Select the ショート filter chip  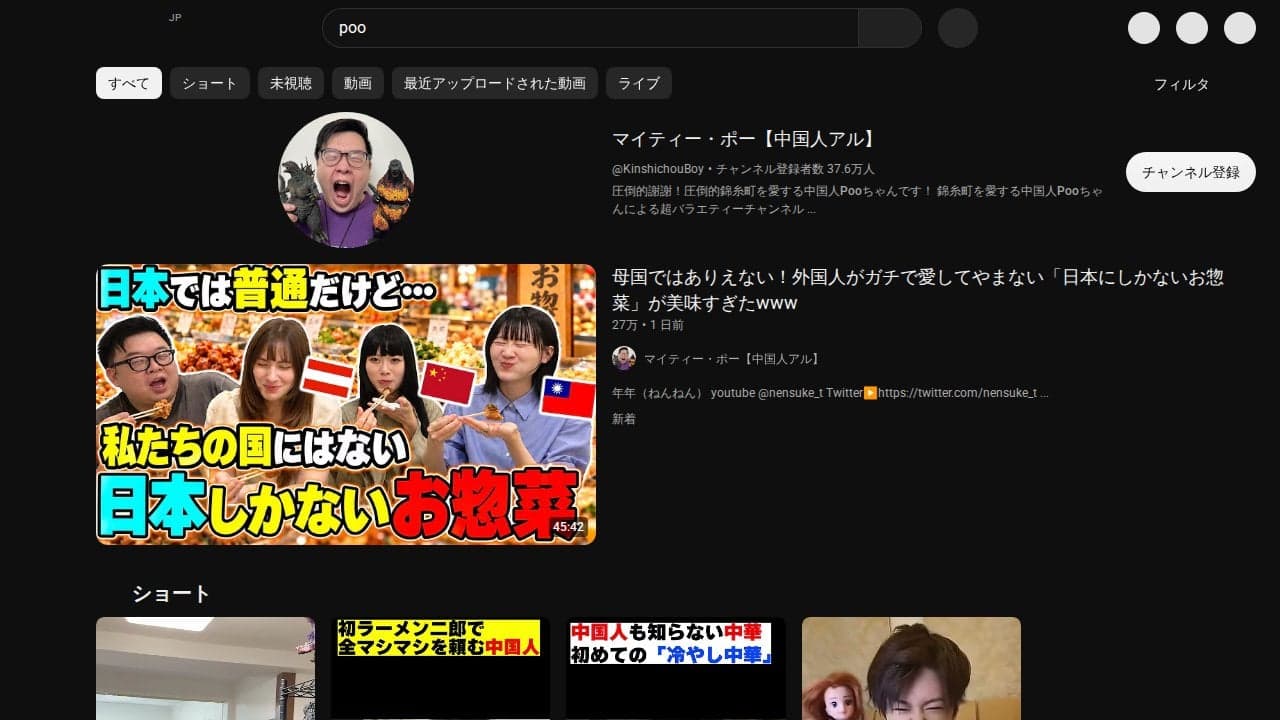(x=210, y=83)
